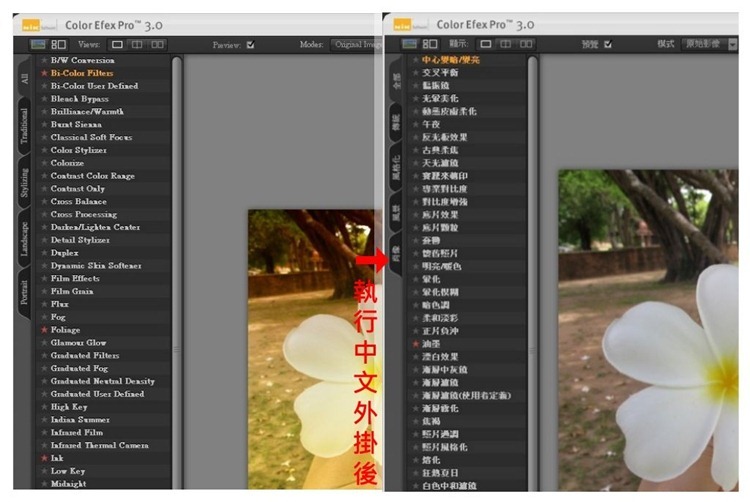Viewport: 750px width, 502px height.
Task: Toggle the Preview checkbox in English window
Action: pyautogui.click(x=251, y=45)
